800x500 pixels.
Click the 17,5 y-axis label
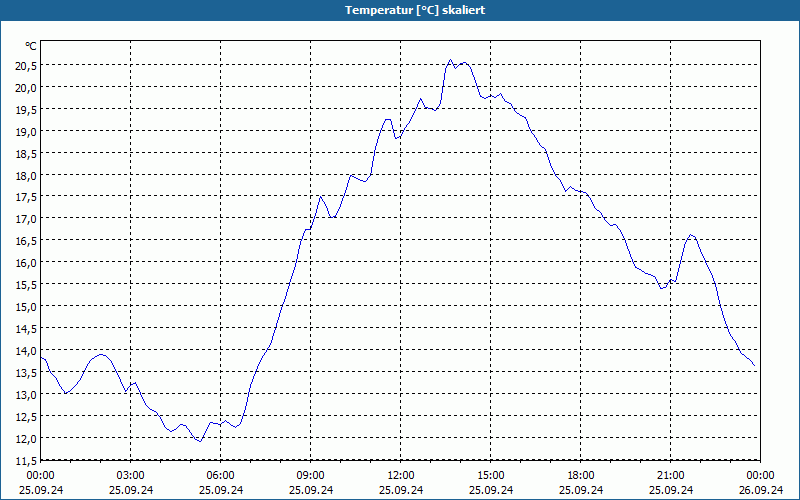(x=27, y=197)
